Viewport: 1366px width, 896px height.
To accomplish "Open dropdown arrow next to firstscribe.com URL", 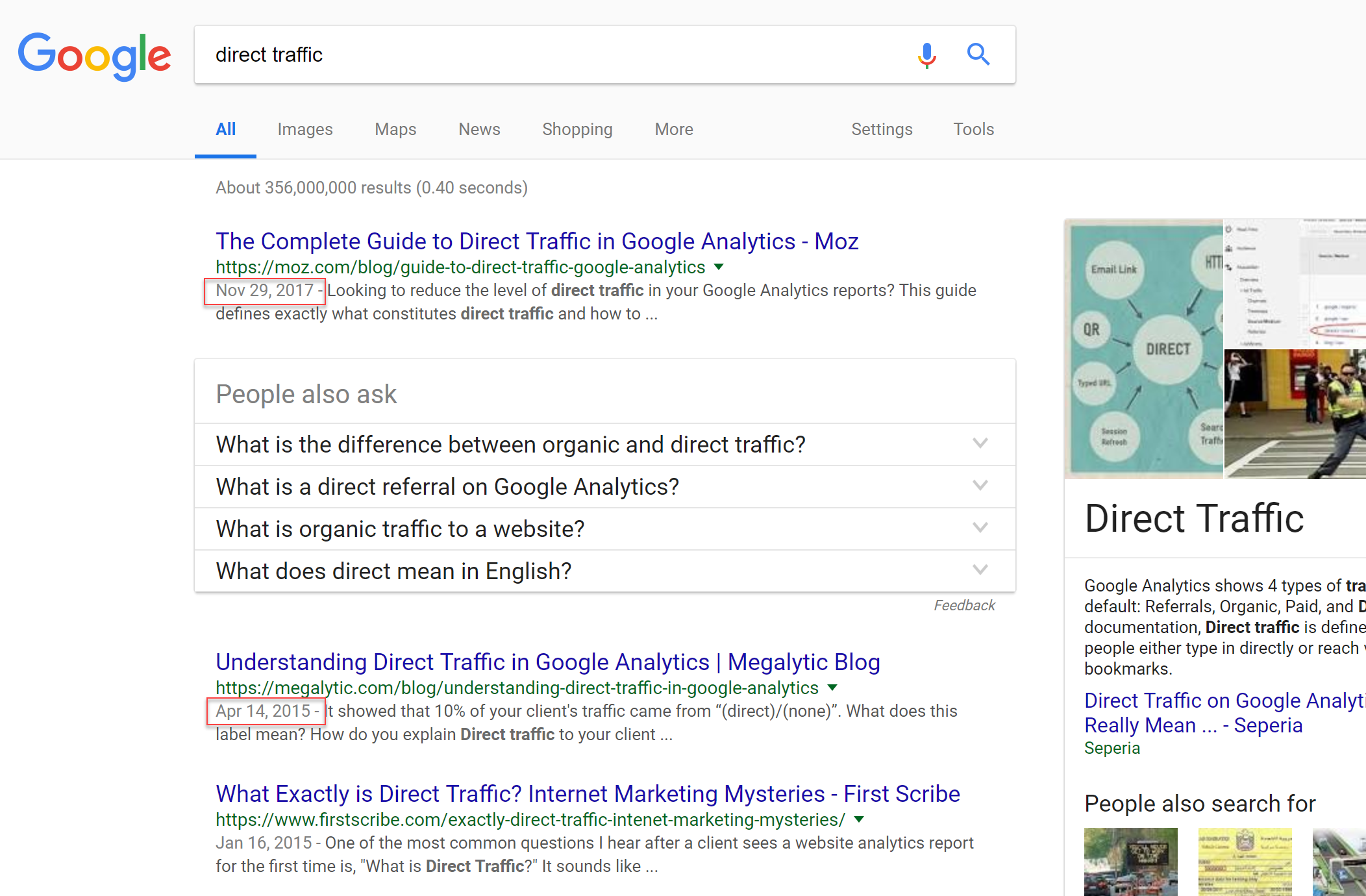I will [x=859, y=819].
